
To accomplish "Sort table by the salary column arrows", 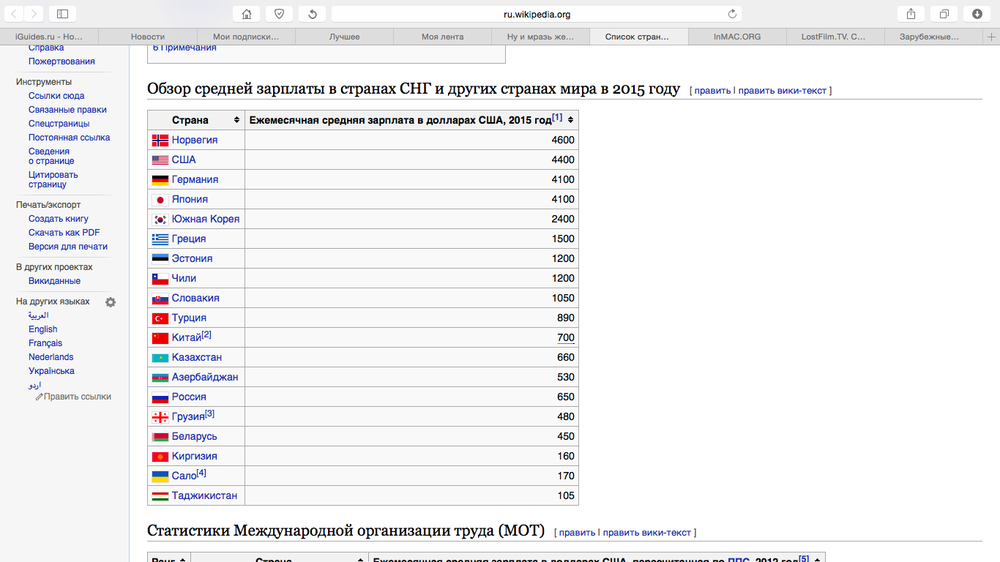I will click(570, 120).
